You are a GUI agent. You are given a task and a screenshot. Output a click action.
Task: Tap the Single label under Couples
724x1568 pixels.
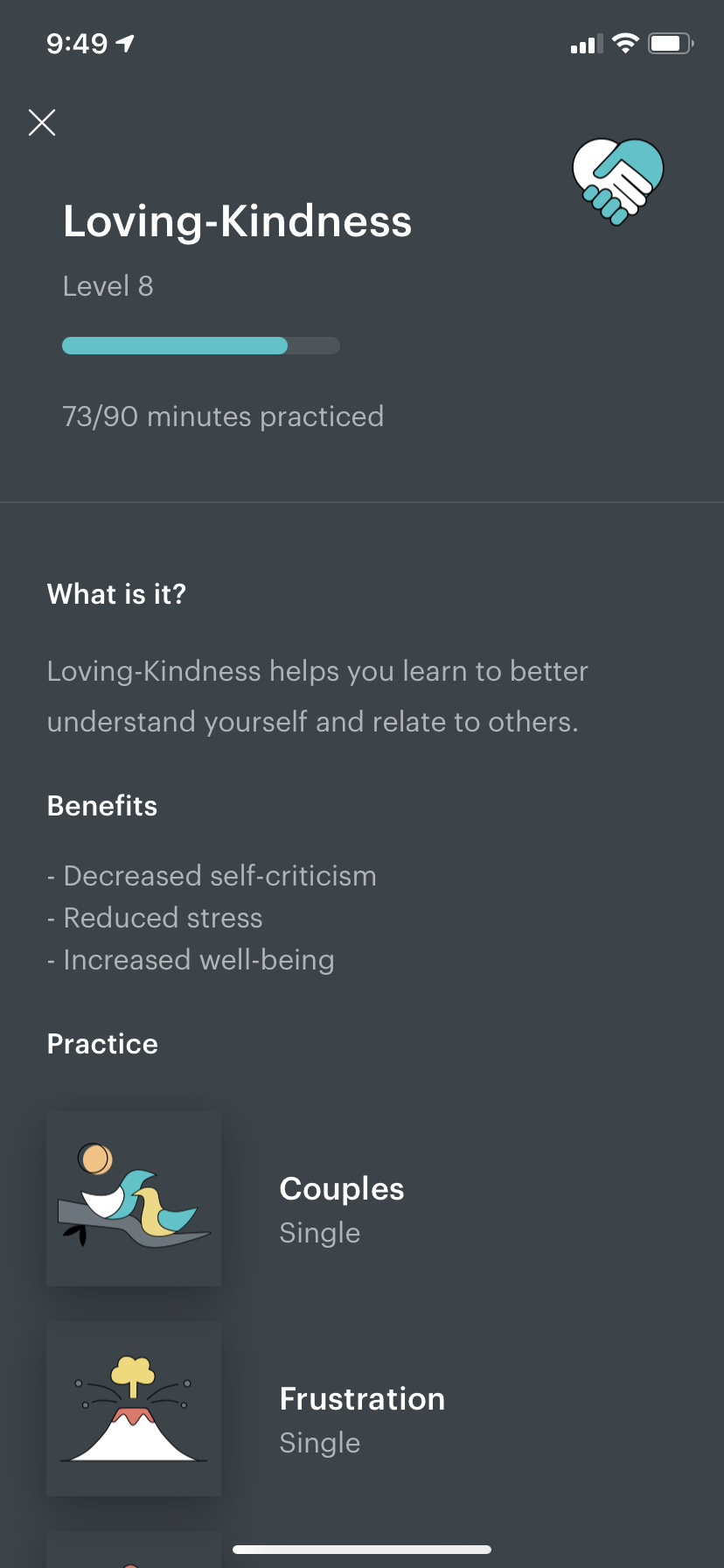(x=320, y=1233)
